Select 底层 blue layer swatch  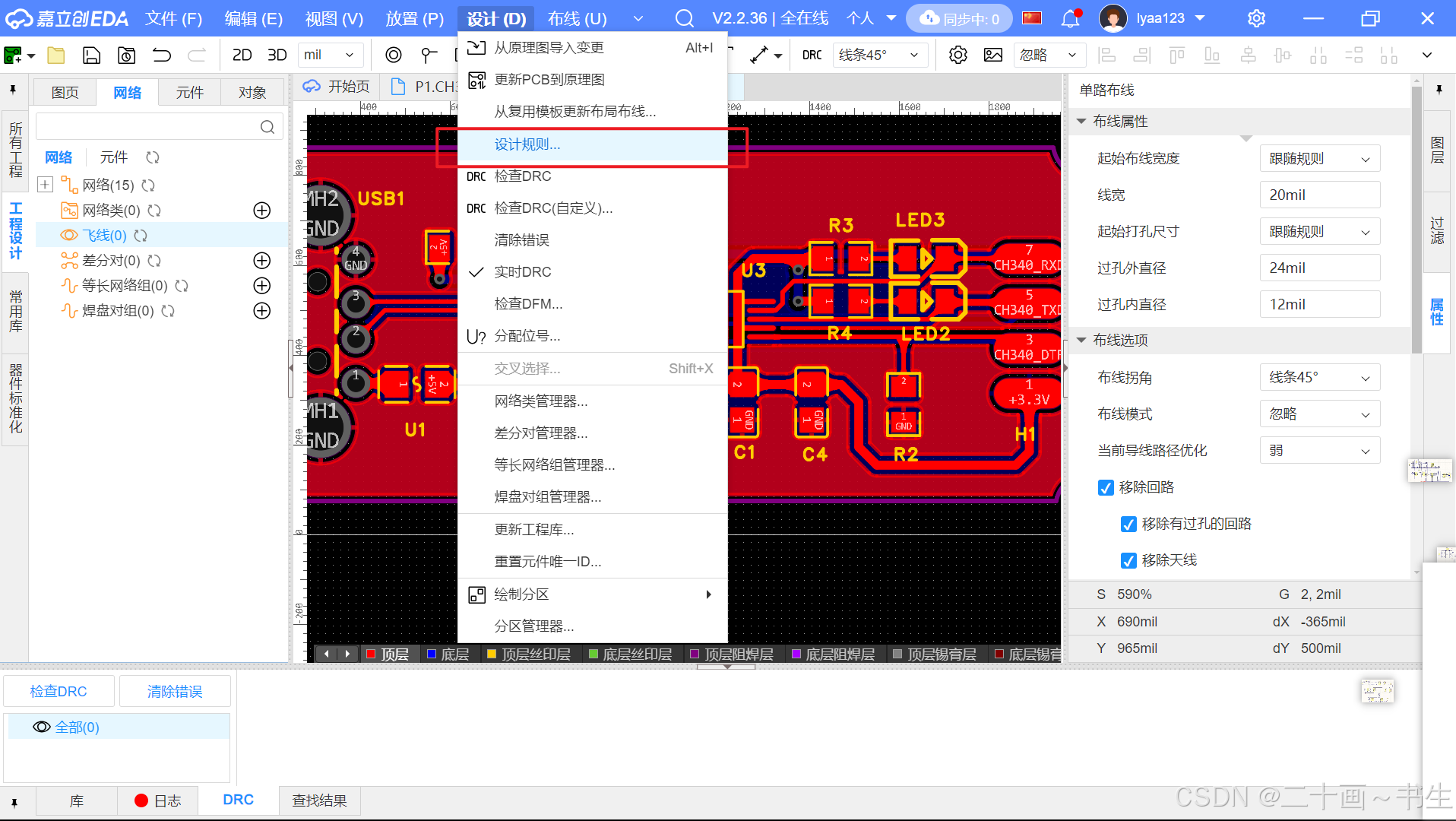click(432, 654)
